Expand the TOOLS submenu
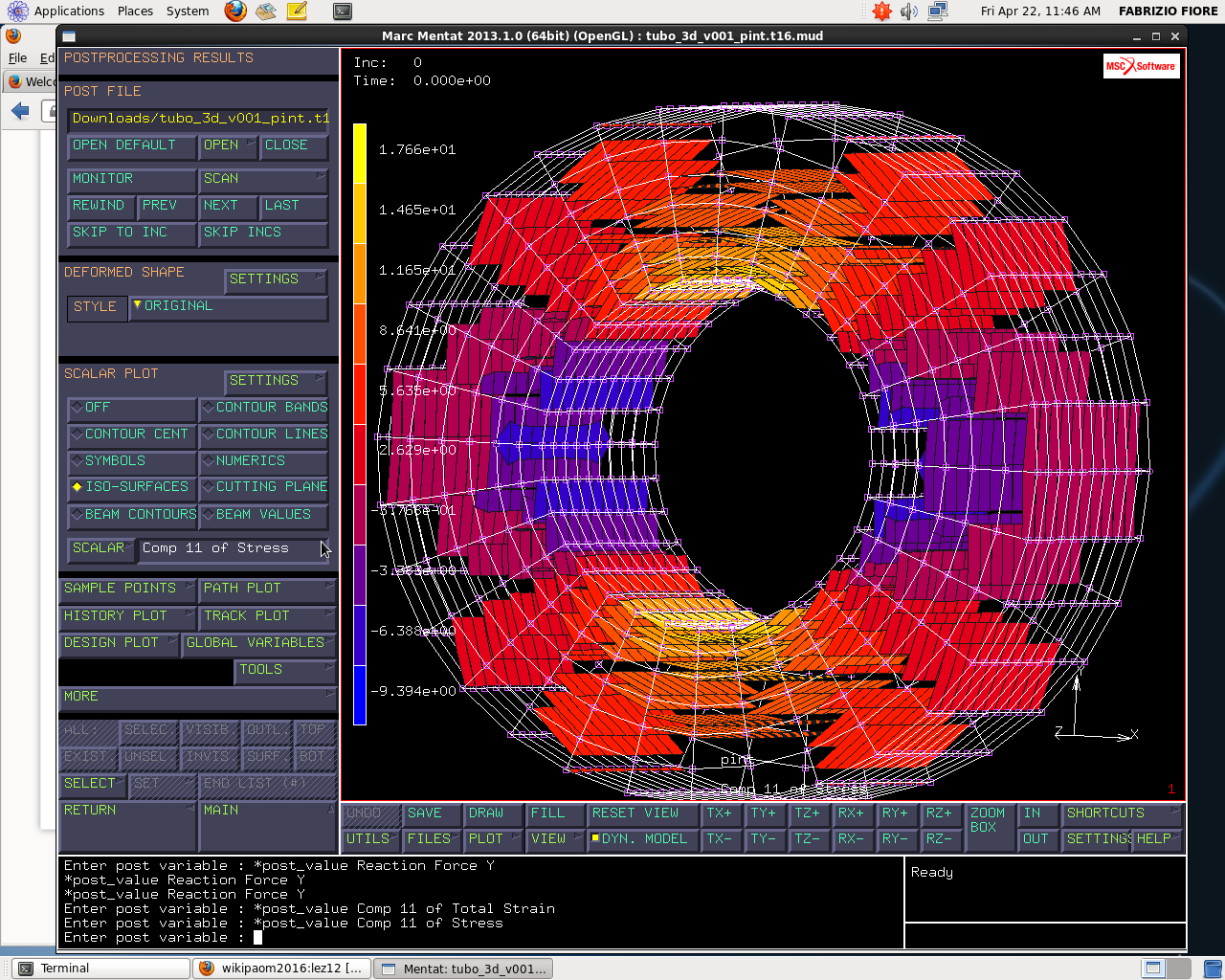 pos(285,670)
